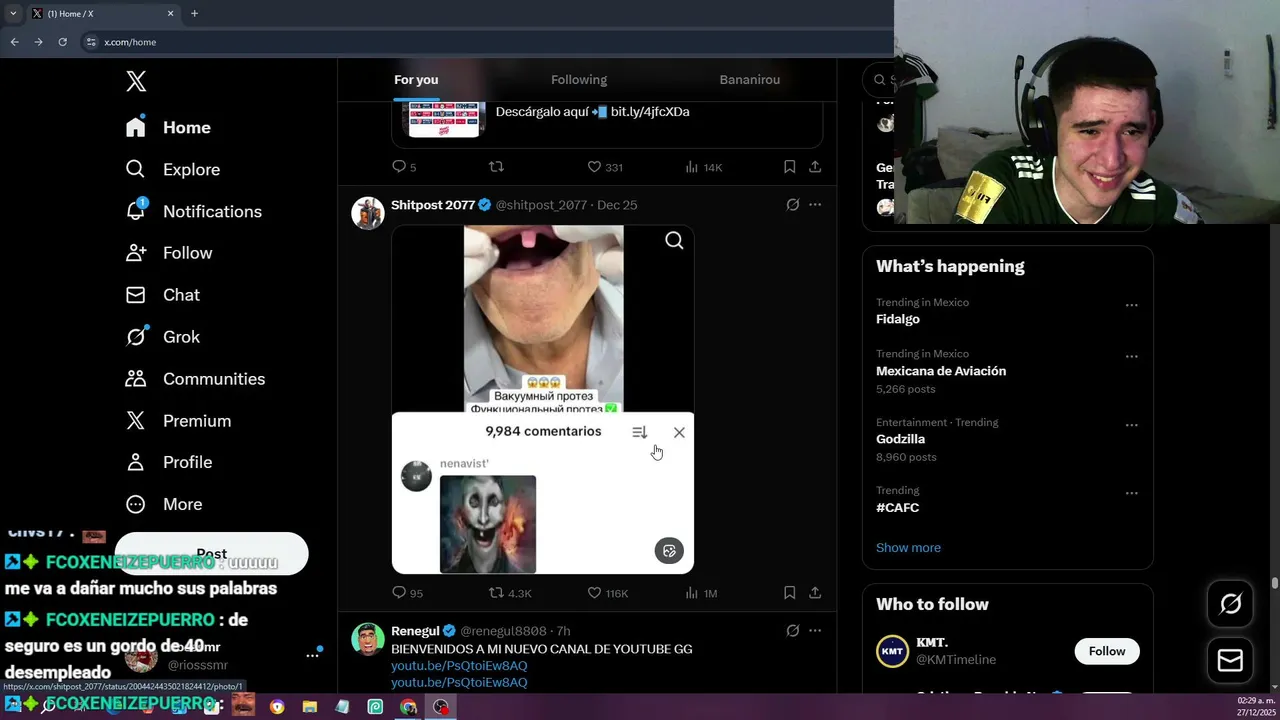The width and height of the screenshot is (1280, 720).
Task: Follow KMT. account
Action: click(1106, 651)
